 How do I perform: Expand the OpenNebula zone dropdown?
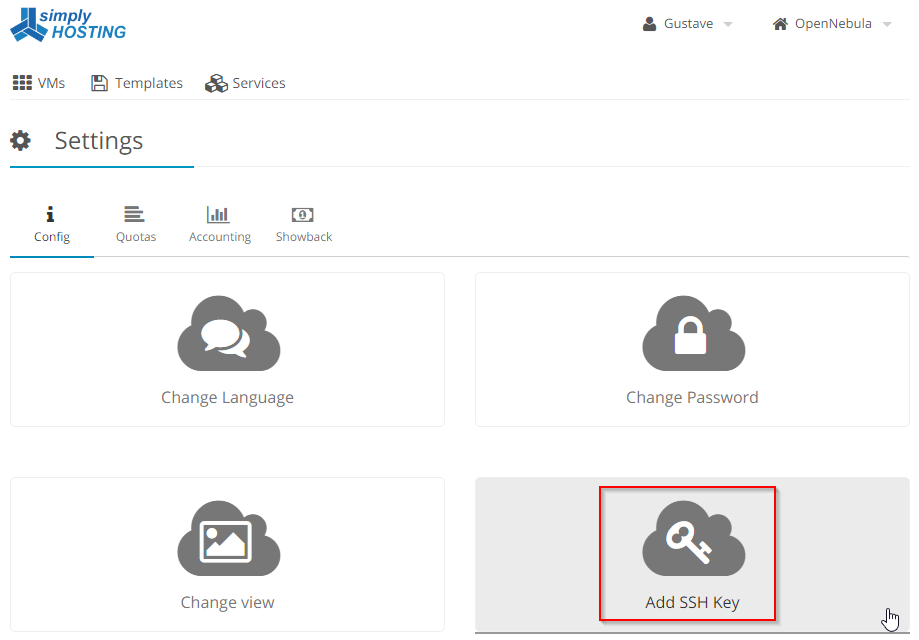832,24
